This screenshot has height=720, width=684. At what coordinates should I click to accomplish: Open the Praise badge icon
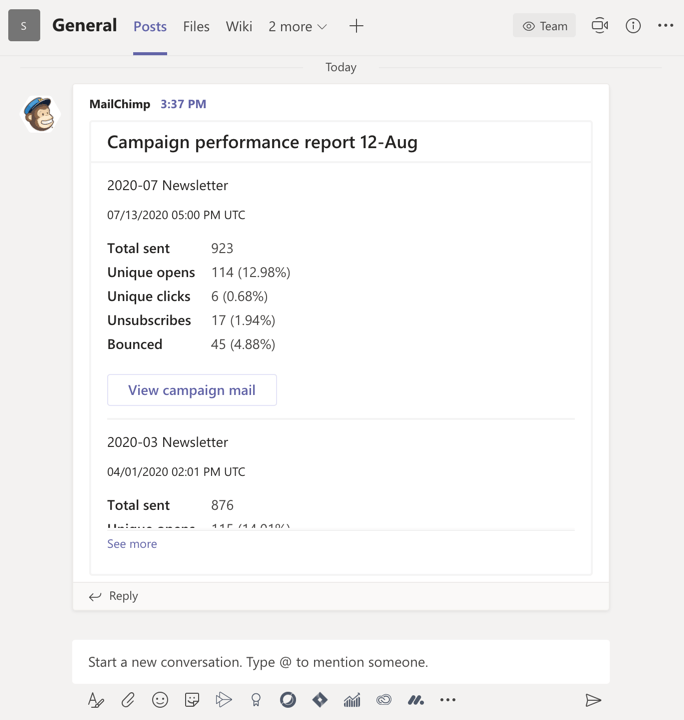tap(256, 700)
